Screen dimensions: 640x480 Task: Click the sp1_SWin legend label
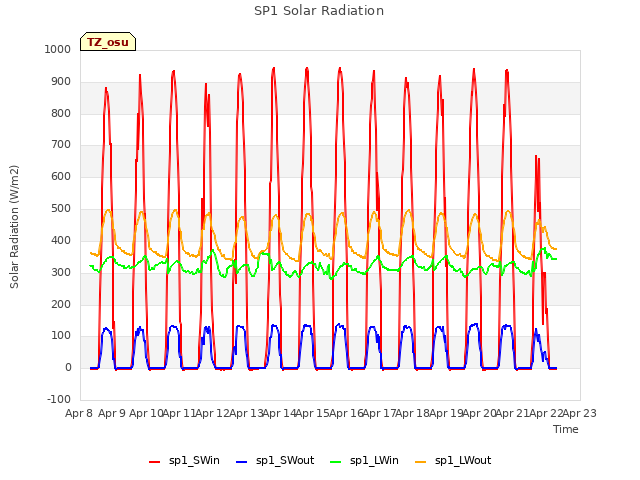194,460
